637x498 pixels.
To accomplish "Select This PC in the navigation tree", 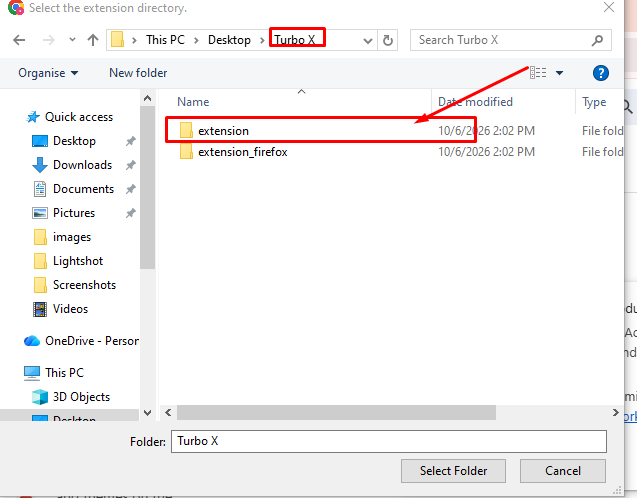I will (x=65, y=372).
